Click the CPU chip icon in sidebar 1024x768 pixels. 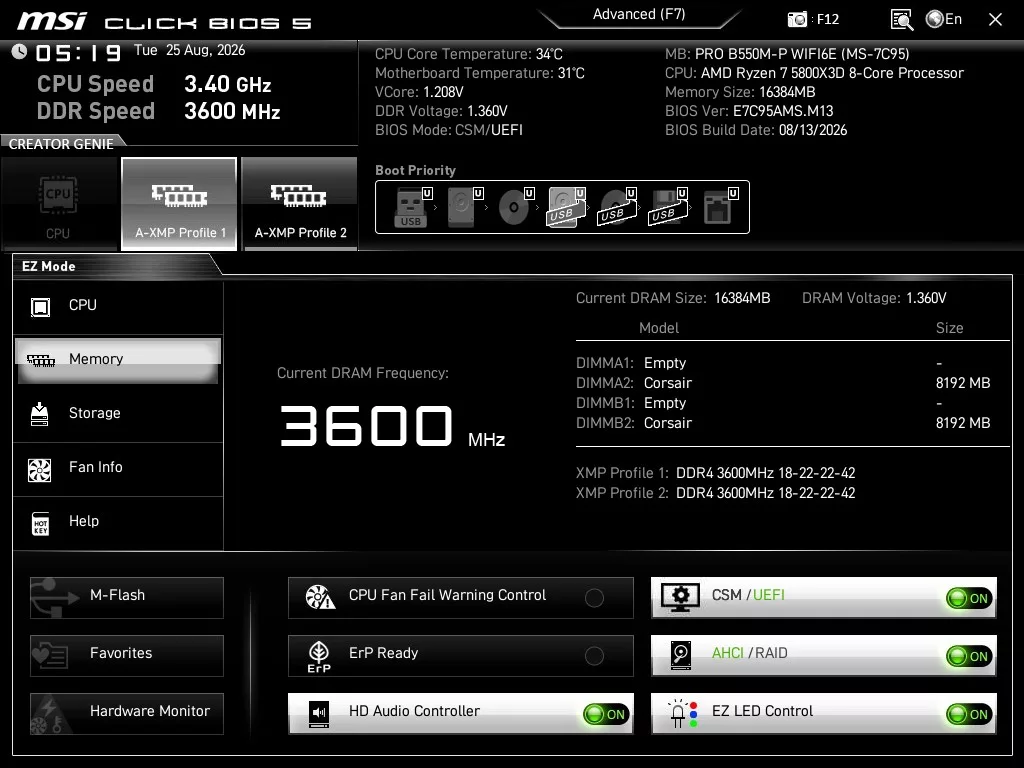tap(40, 307)
